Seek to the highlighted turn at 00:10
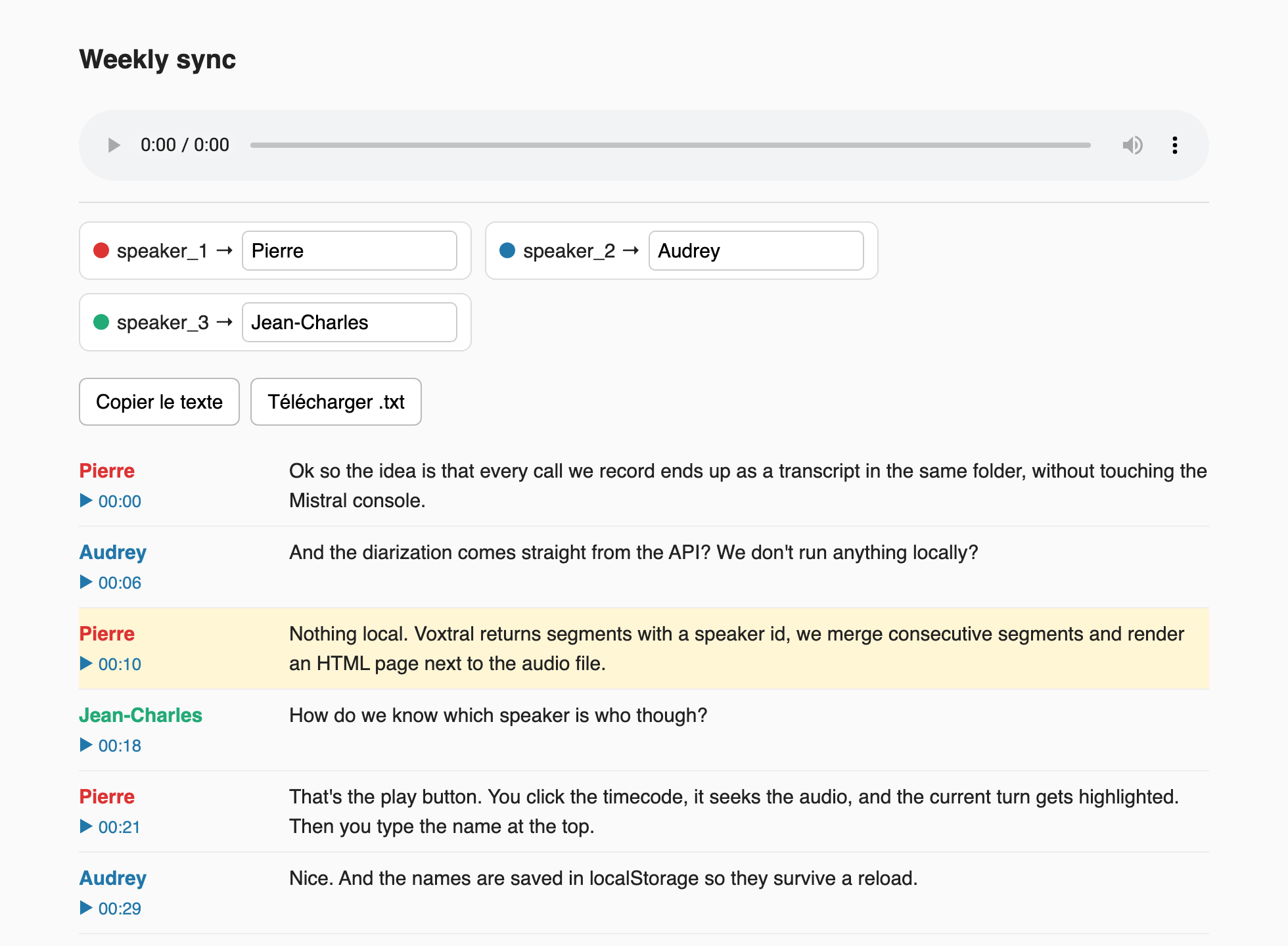This screenshot has height=946, width=1288. [110, 664]
